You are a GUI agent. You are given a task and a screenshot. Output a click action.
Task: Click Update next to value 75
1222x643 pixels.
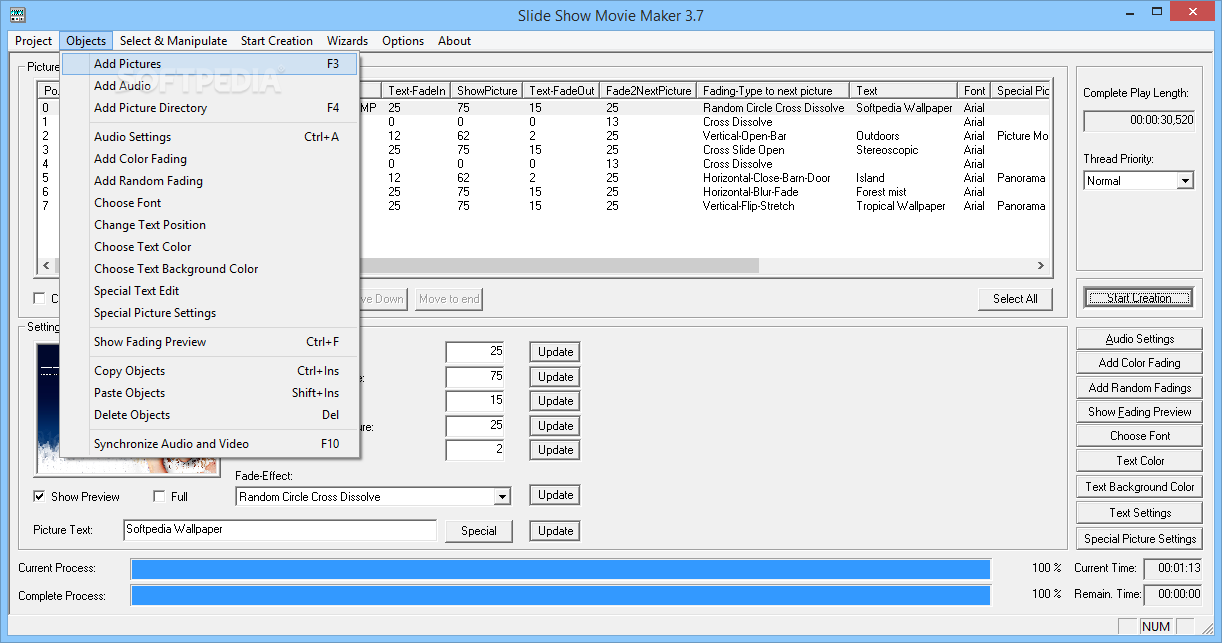(x=555, y=377)
